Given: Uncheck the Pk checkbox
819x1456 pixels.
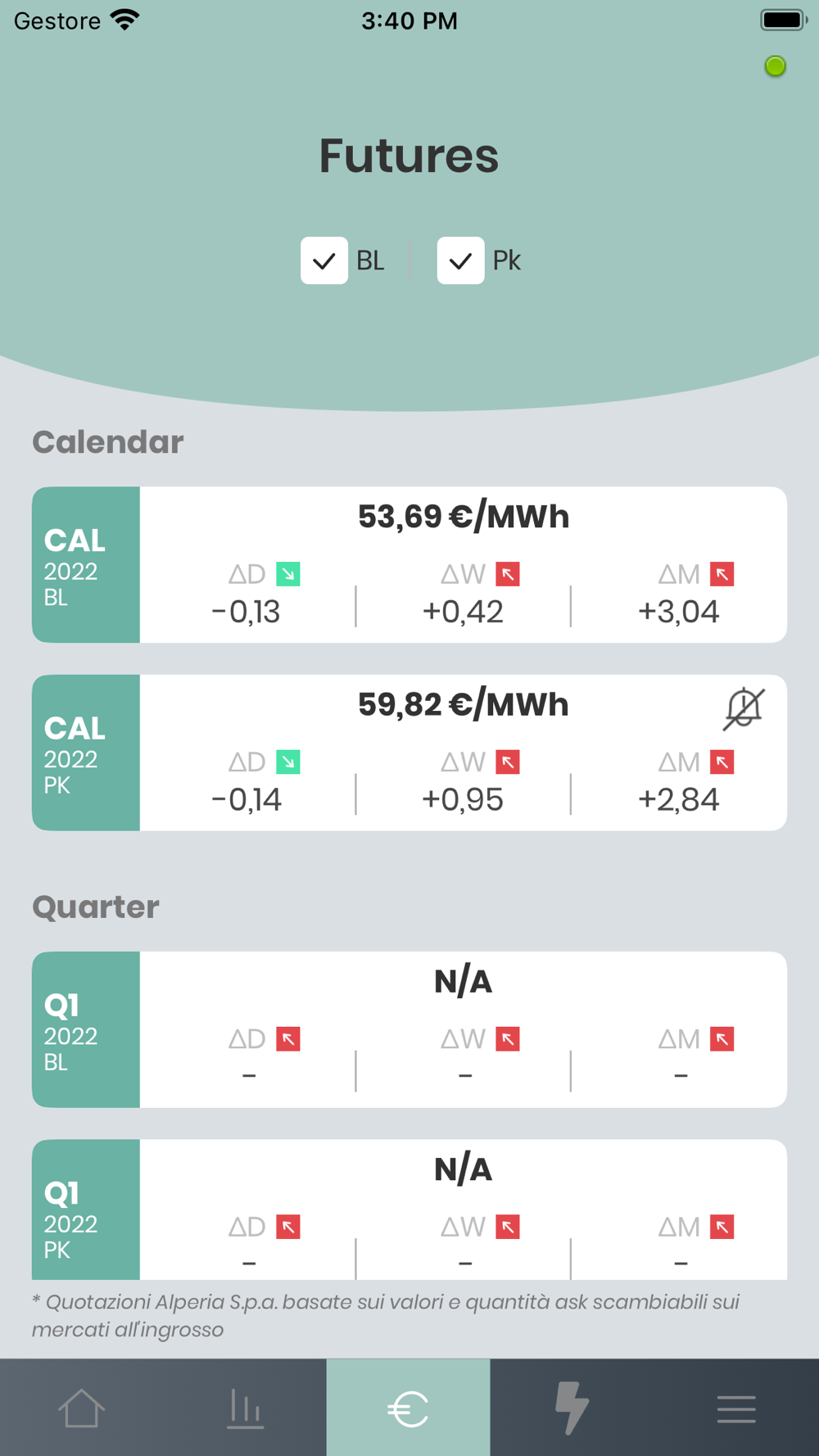Looking at the screenshot, I should (x=460, y=260).
